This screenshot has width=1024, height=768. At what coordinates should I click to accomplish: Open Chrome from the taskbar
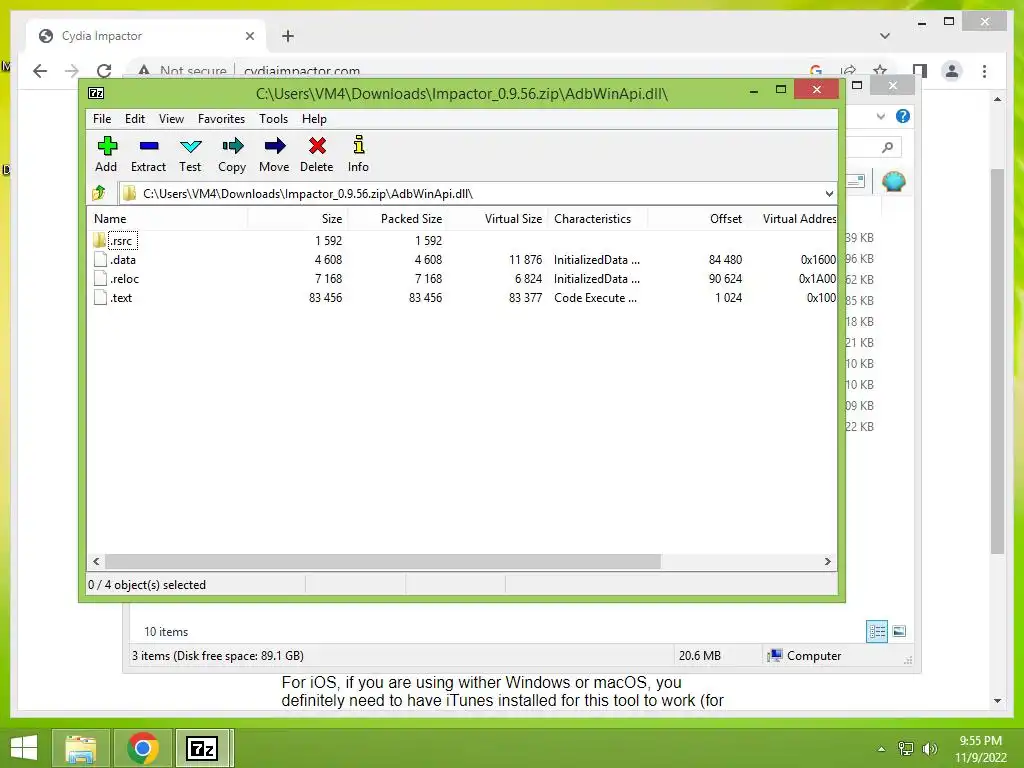click(143, 748)
